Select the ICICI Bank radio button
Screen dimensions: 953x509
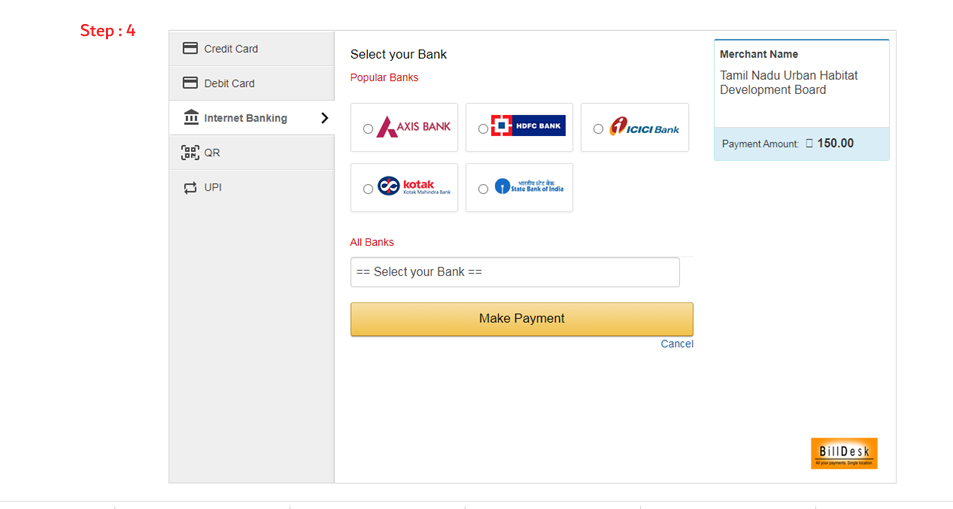click(x=598, y=129)
